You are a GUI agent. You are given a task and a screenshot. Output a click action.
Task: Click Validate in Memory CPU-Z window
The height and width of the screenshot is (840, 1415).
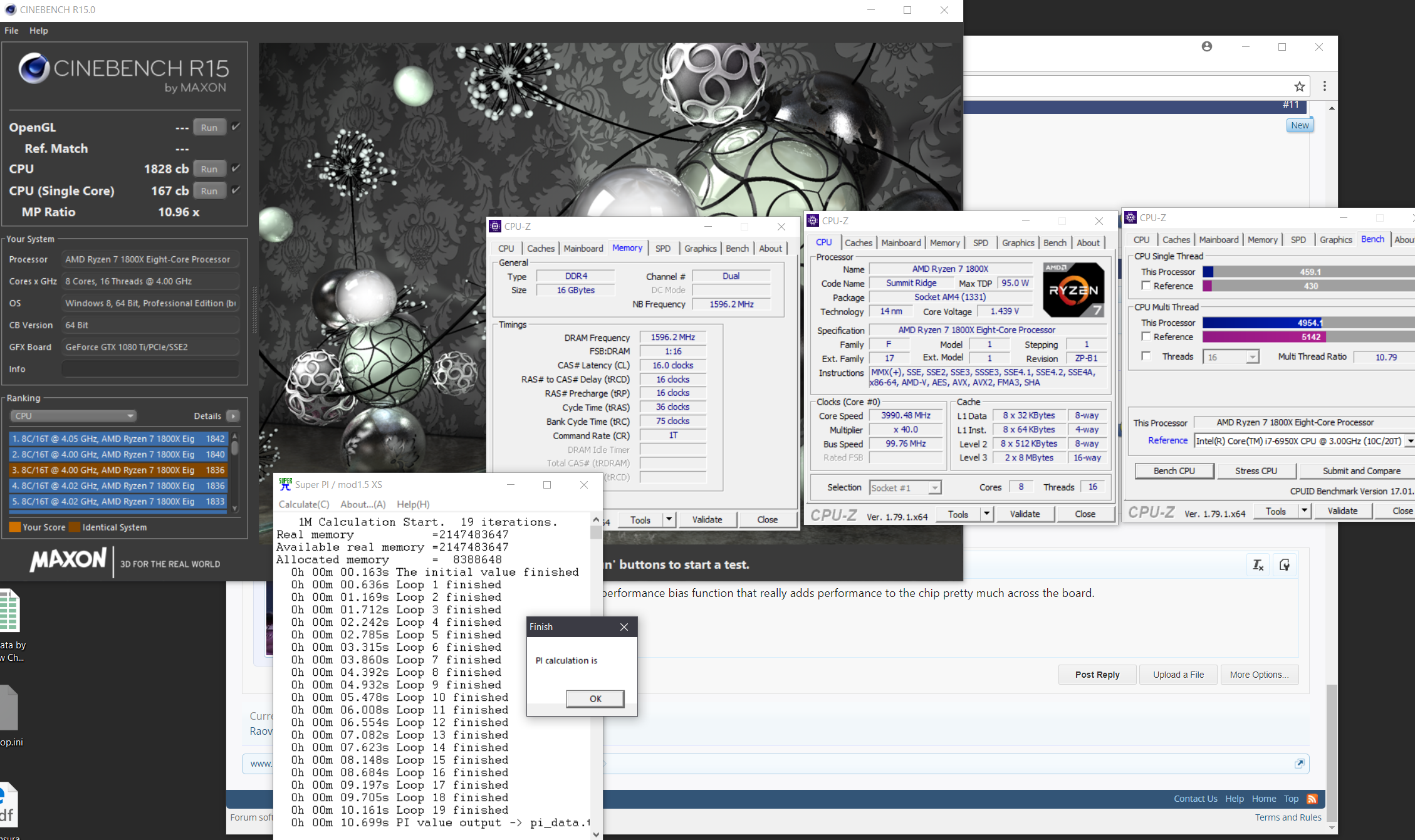click(707, 519)
